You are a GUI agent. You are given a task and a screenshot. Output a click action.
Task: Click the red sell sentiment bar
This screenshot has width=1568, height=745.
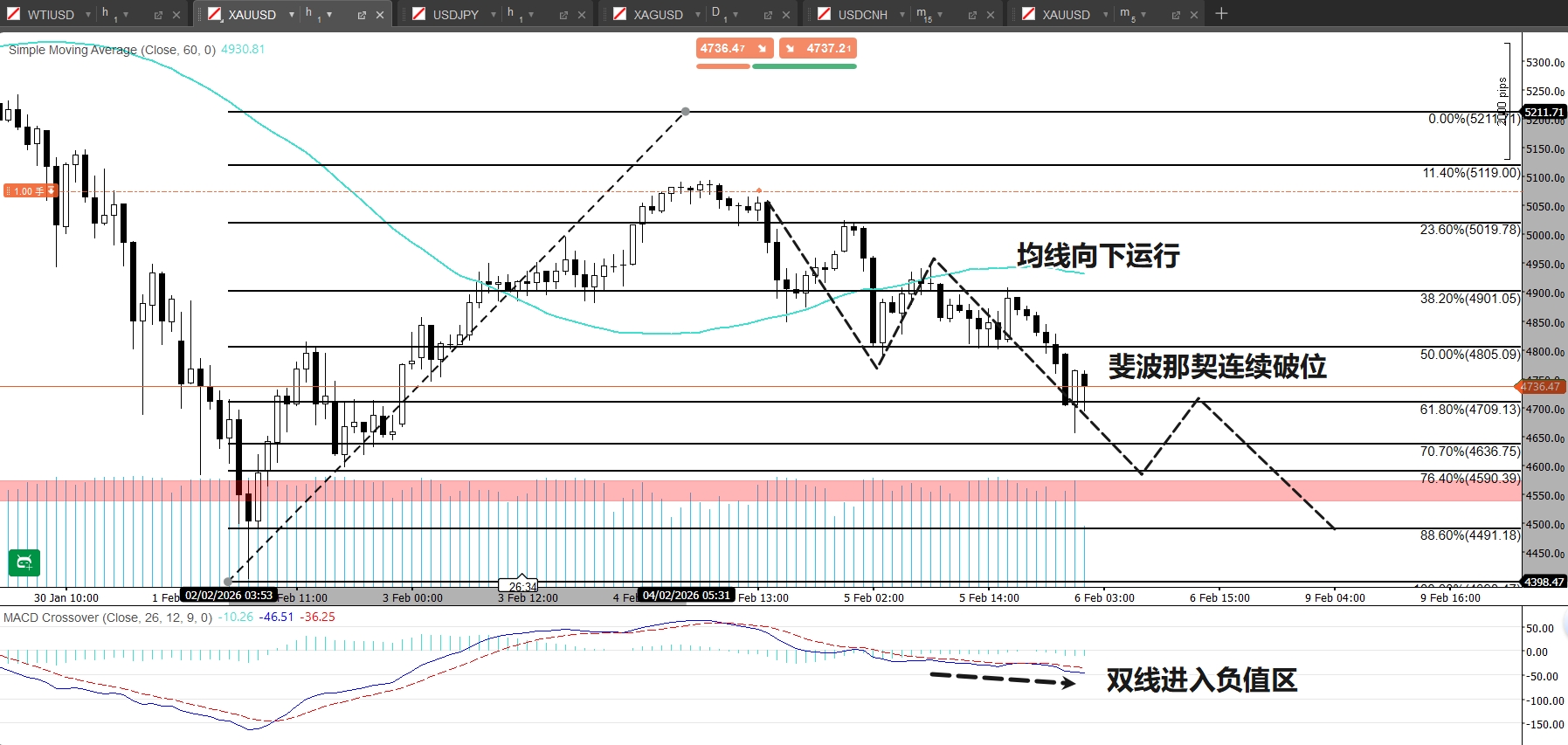tap(723, 66)
